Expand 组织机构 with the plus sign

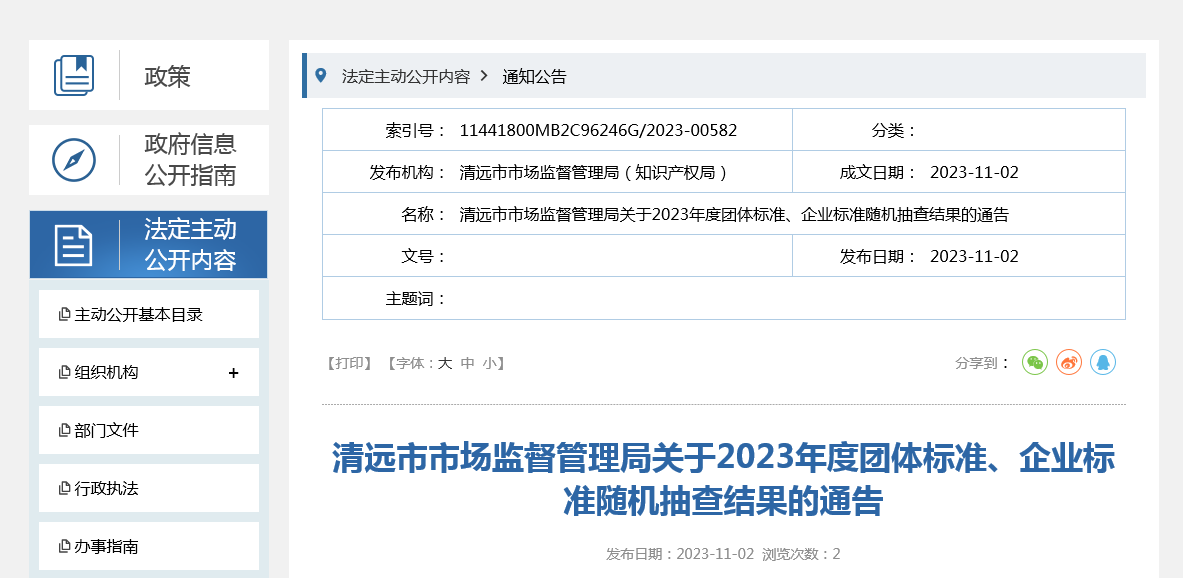[233, 373]
